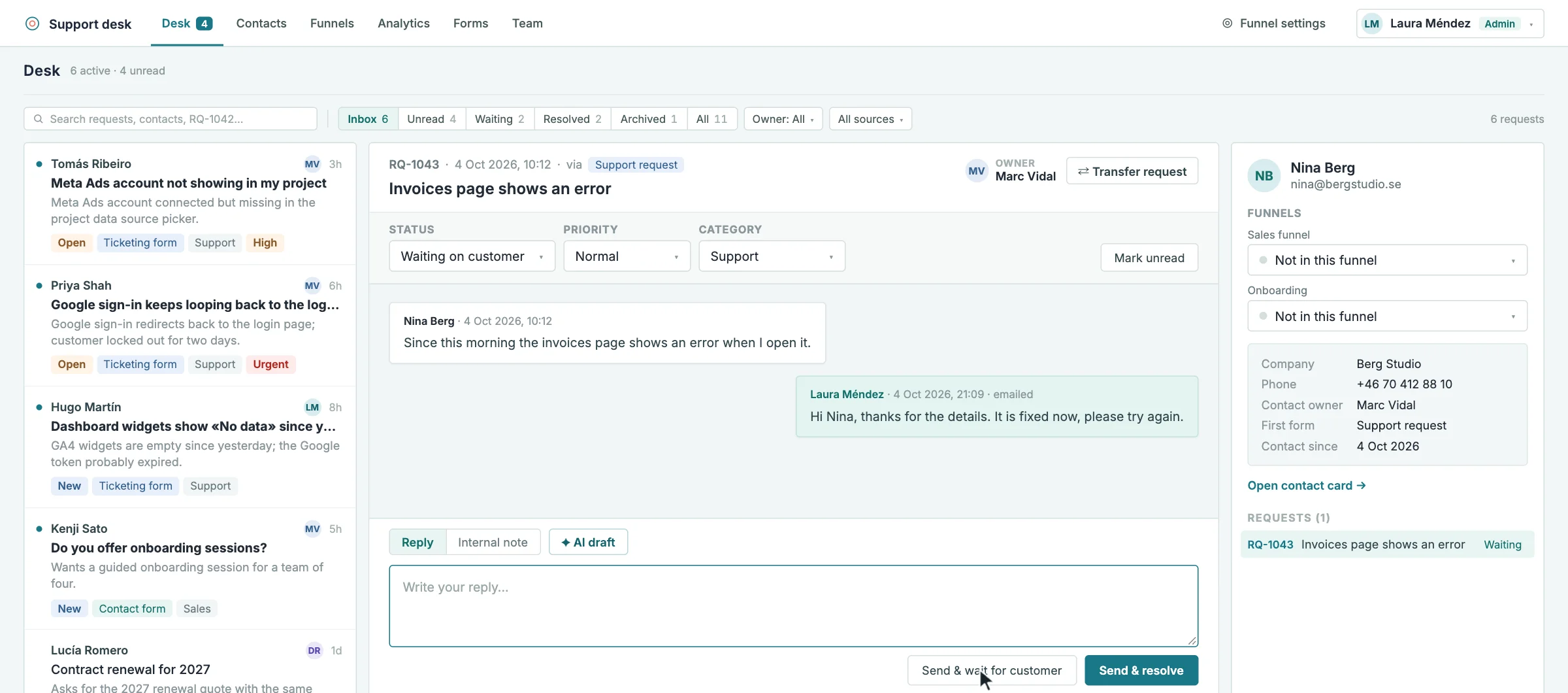Click the unread dot beside Kenji Sato
The image size is (1568, 693).
tap(39, 529)
